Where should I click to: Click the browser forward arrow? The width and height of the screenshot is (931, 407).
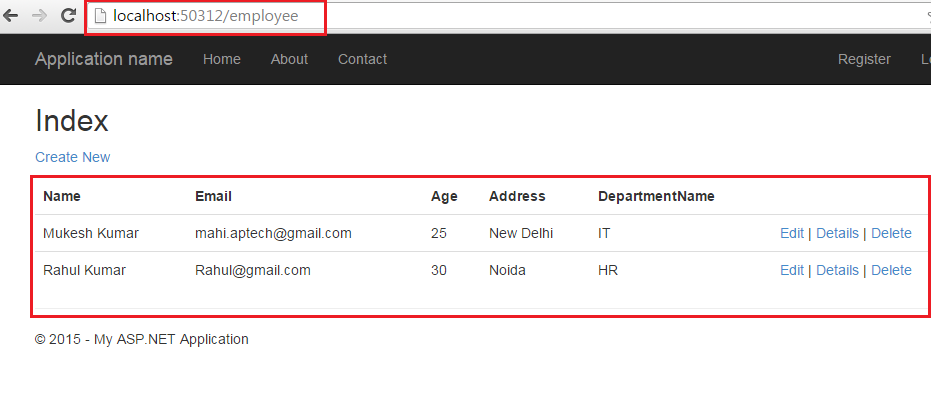click(x=40, y=16)
